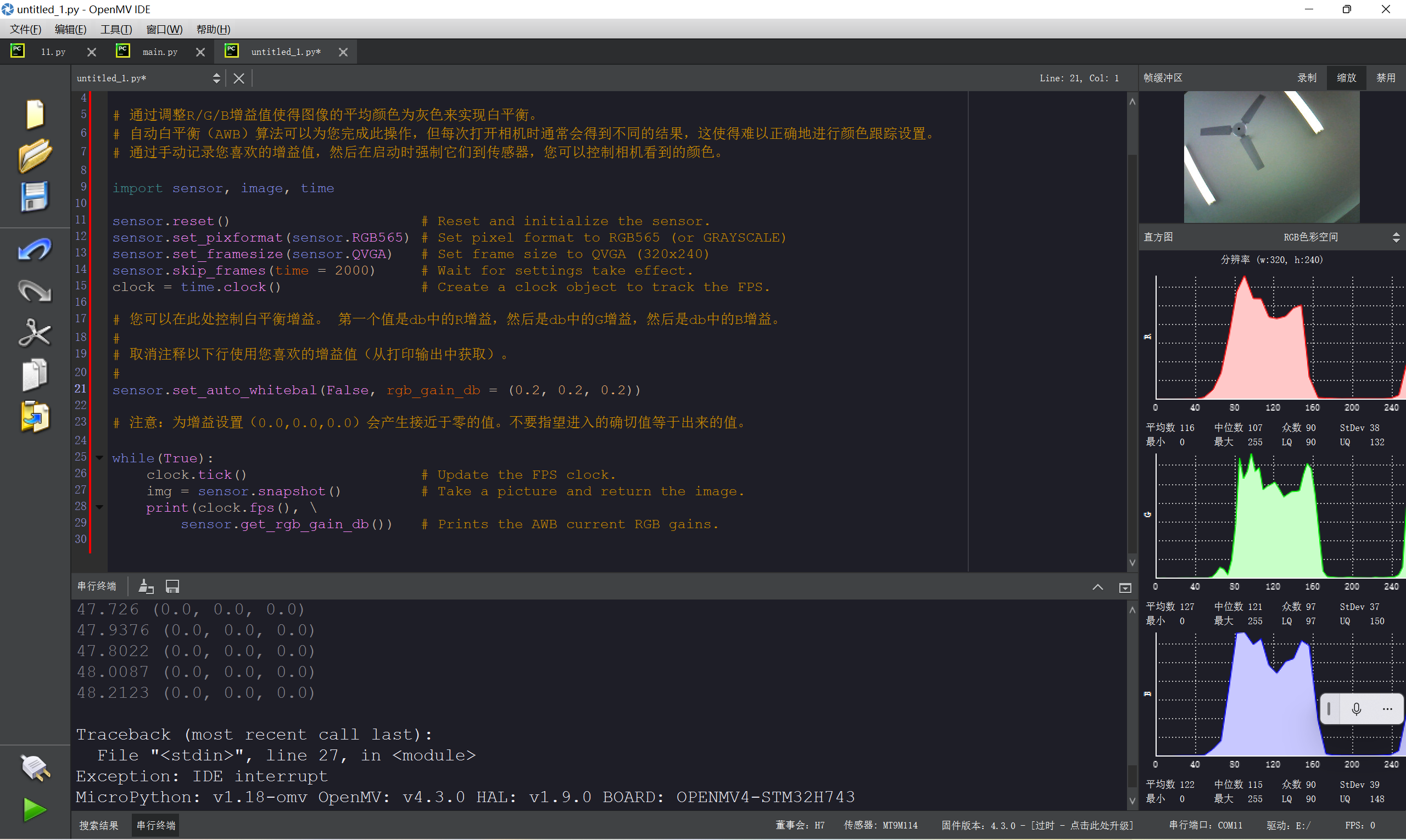Click the firmware 过时 - 点击此处升级 link

click(x=1081, y=825)
